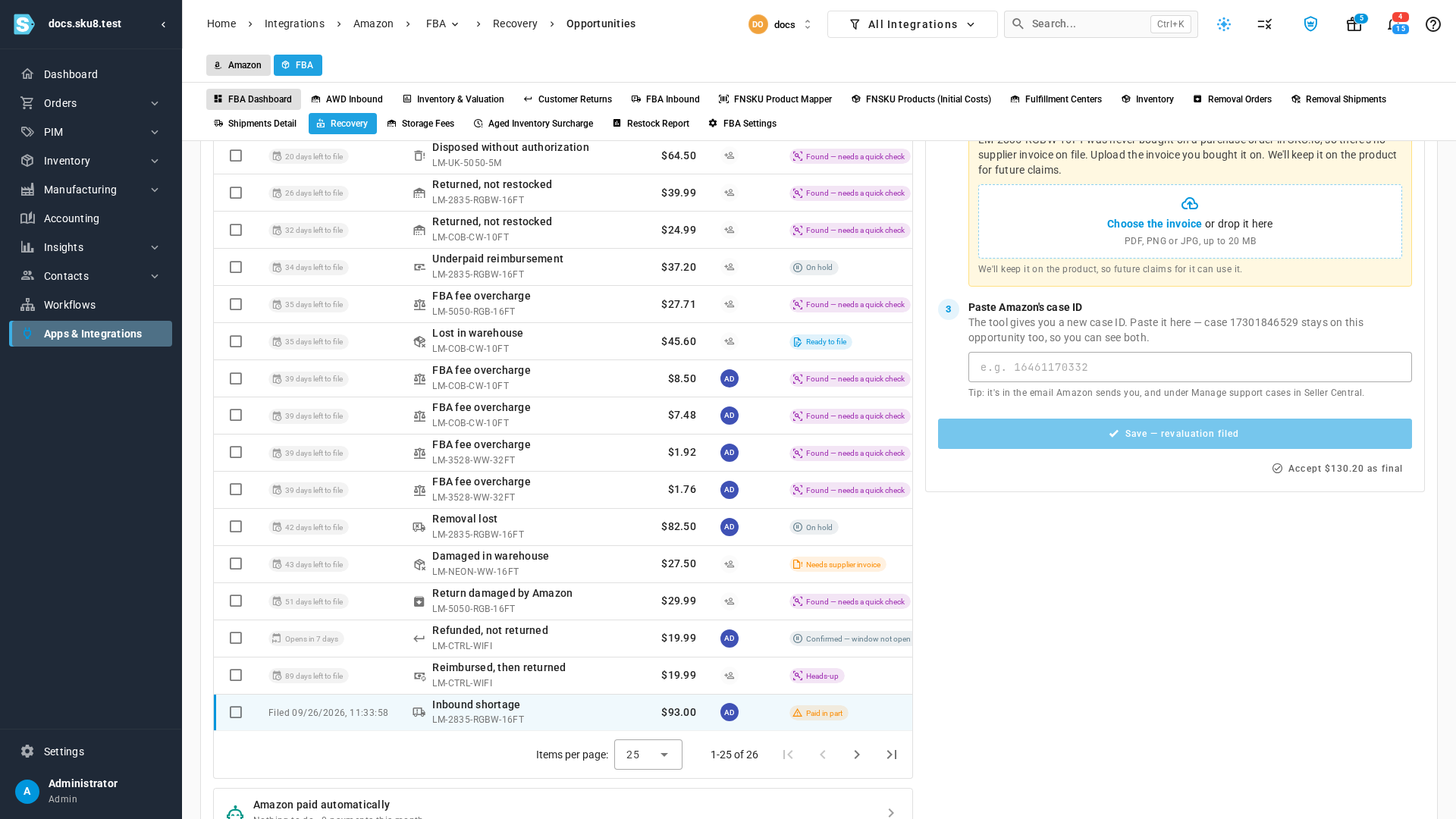
Task: Click the Settings gear in sidebar
Action: coord(27,752)
